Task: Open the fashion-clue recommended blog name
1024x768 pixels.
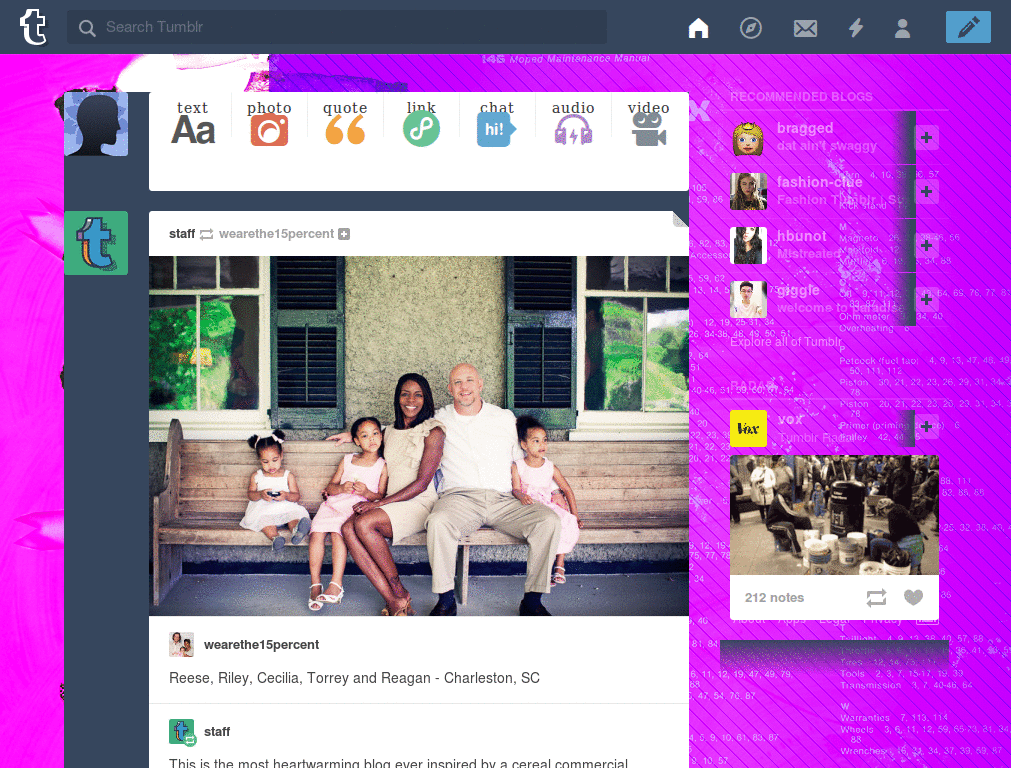Action: (x=819, y=182)
